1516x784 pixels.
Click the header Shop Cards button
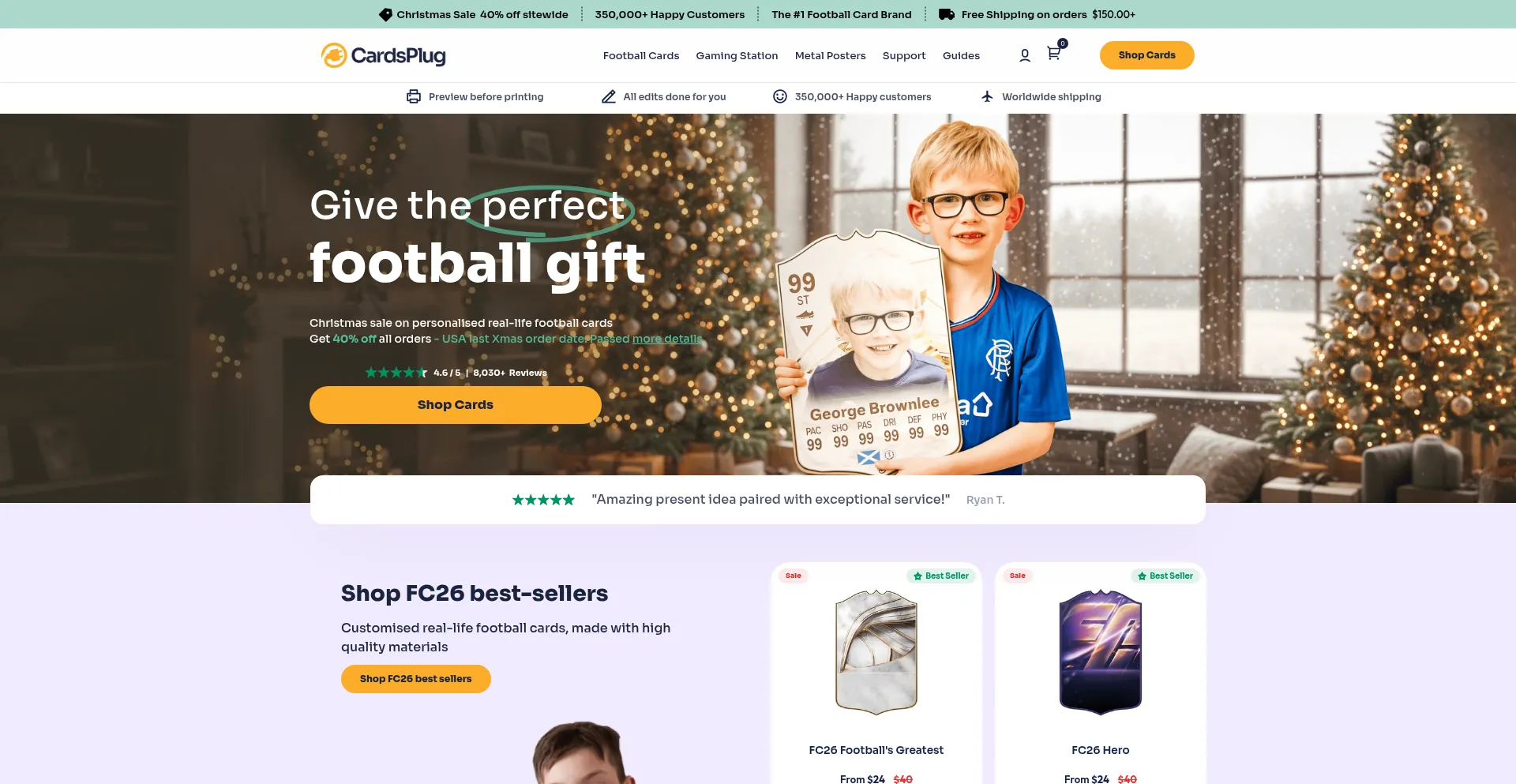pos(1146,55)
